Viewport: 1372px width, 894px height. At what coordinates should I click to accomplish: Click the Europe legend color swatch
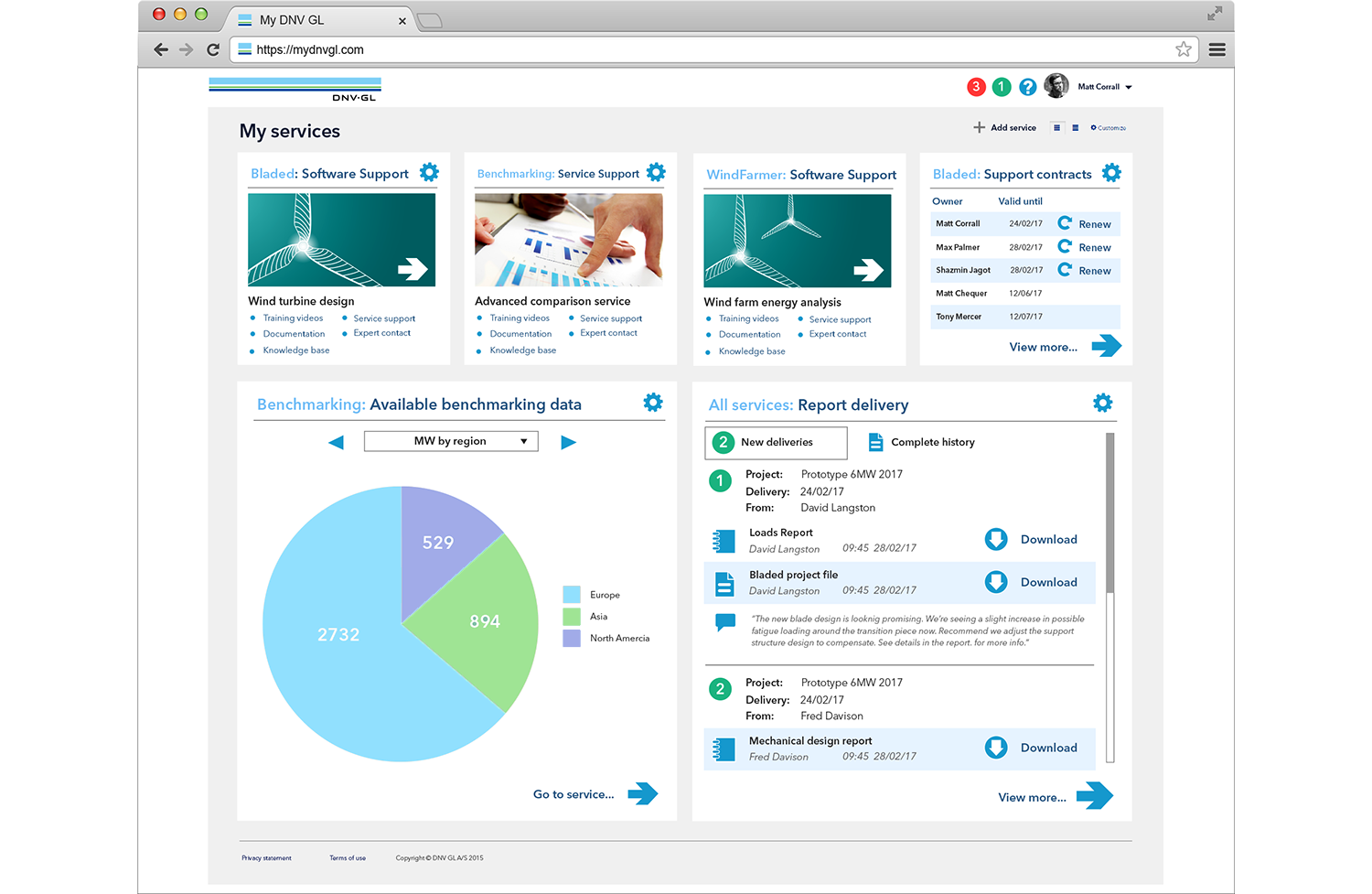coord(572,595)
